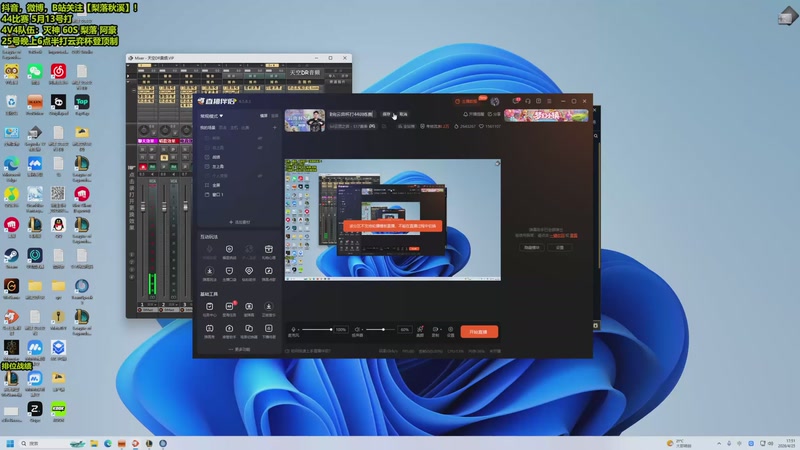Switch to the 横屏 landscape tab
800x450 pixels.
pos(264,116)
